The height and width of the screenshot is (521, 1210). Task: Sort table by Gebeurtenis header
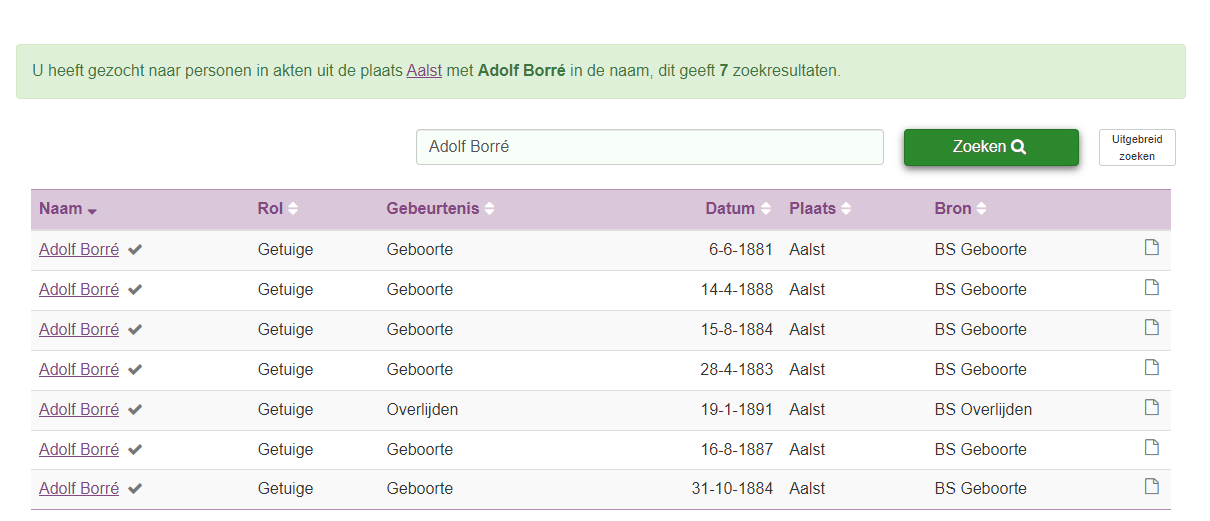coord(441,209)
